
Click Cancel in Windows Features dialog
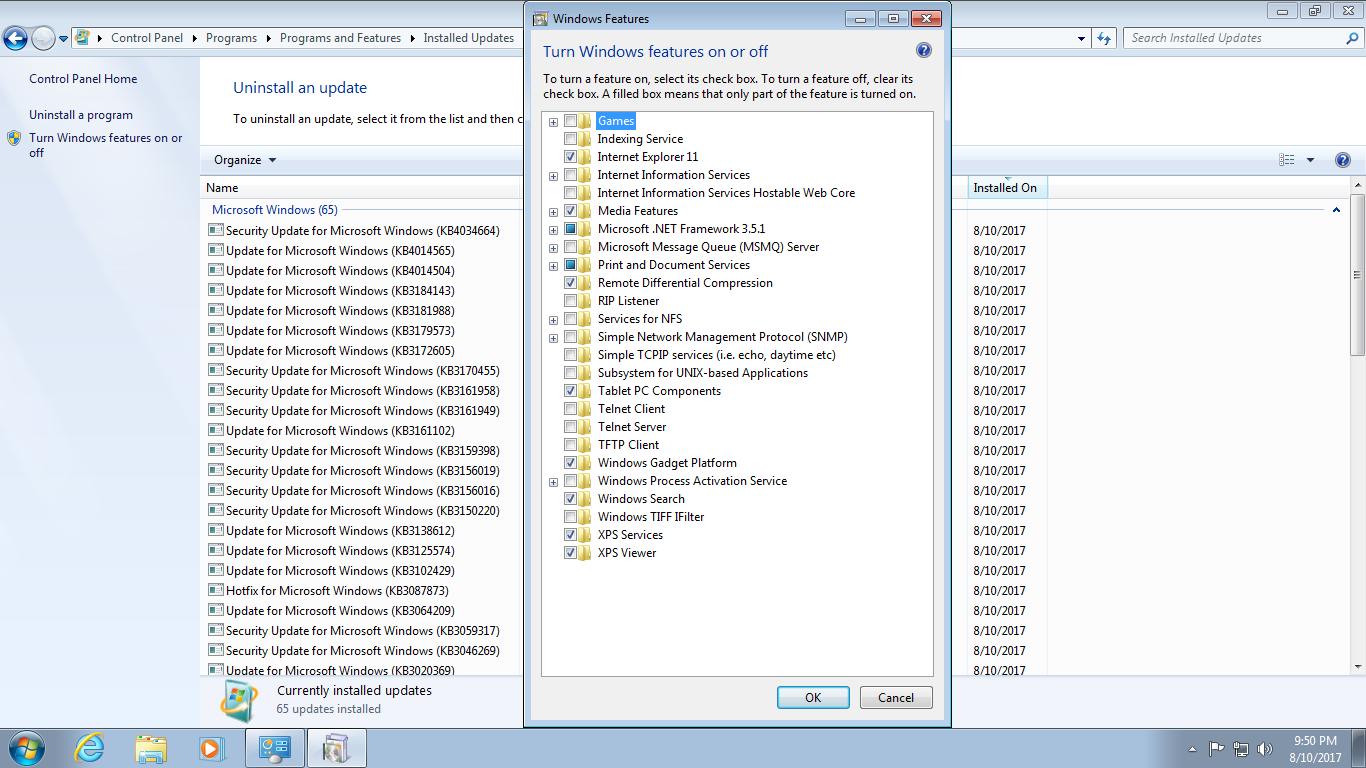(896, 698)
